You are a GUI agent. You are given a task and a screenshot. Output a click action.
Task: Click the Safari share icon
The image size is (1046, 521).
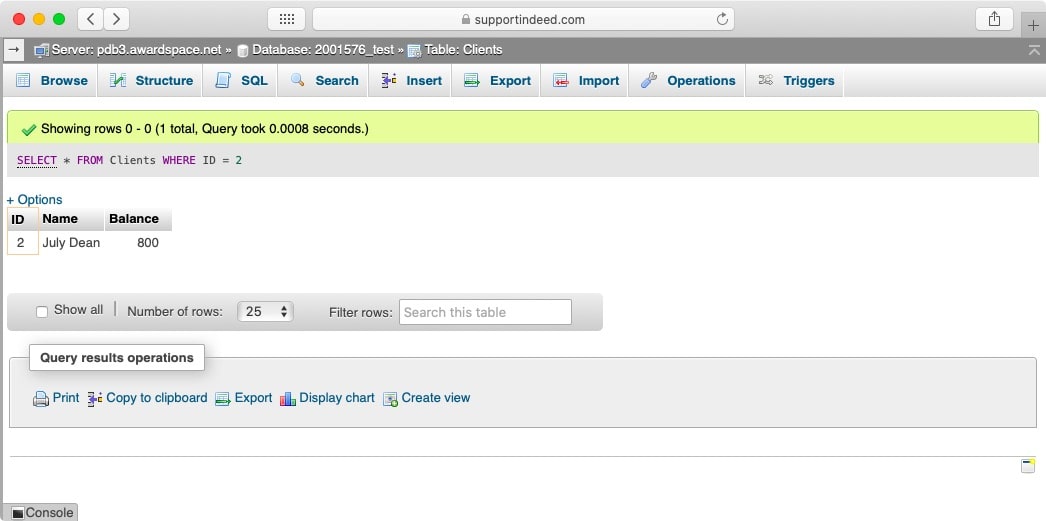pos(994,19)
